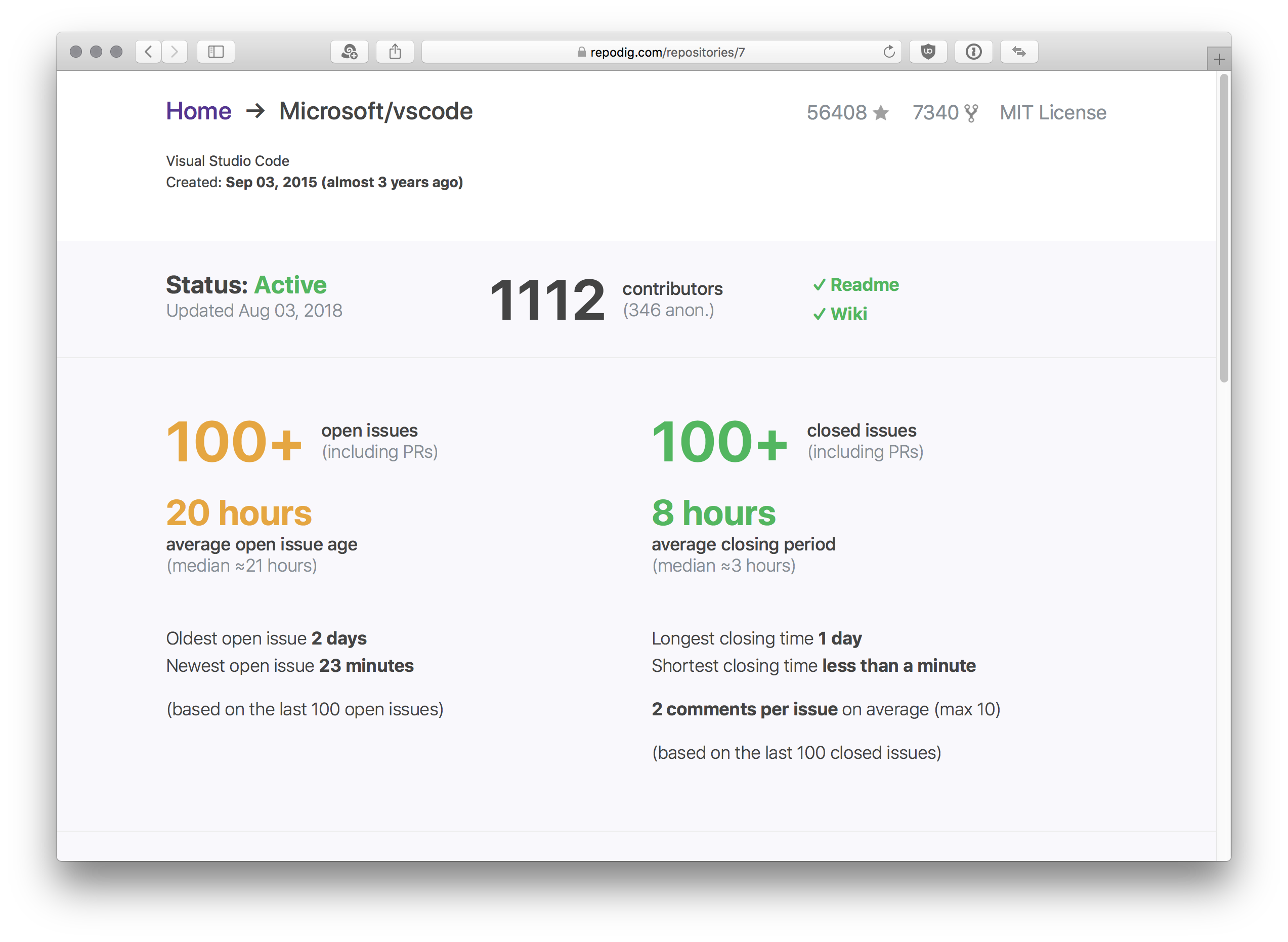Click the green Readme checkmark label
This screenshot has width=1288, height=942.
coord(856,284)
